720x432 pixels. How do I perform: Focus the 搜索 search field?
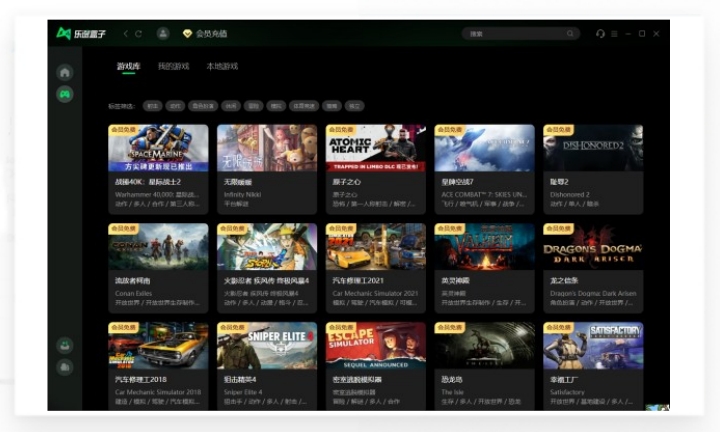521,34
